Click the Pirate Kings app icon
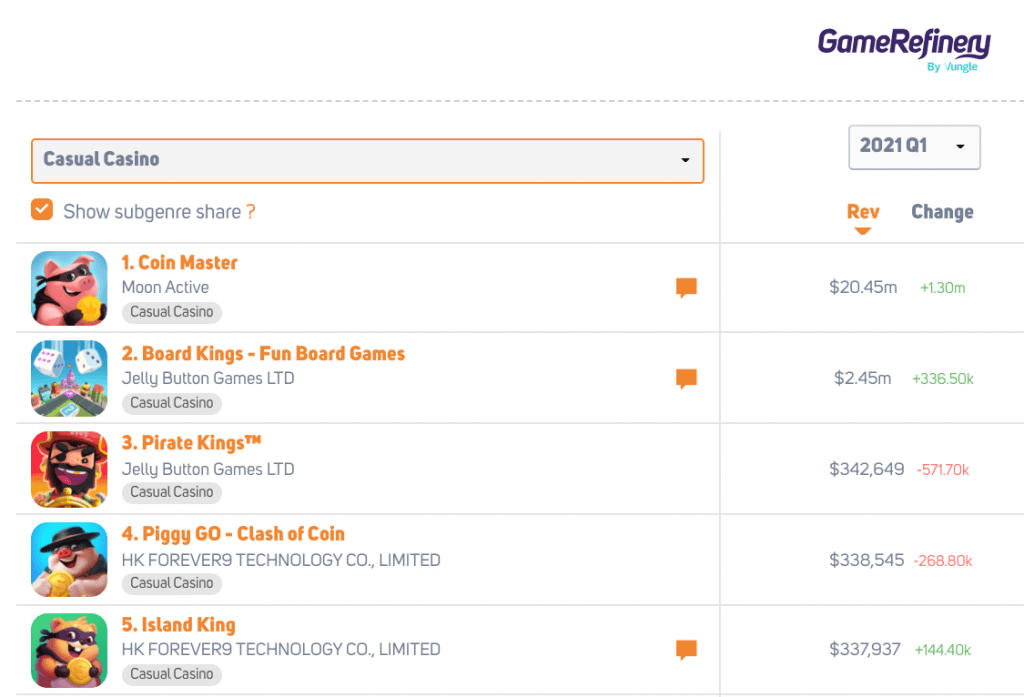Image resolution: width=1024 pixels, height=697 pixels. pyautogui.click(x=69, y=469)
